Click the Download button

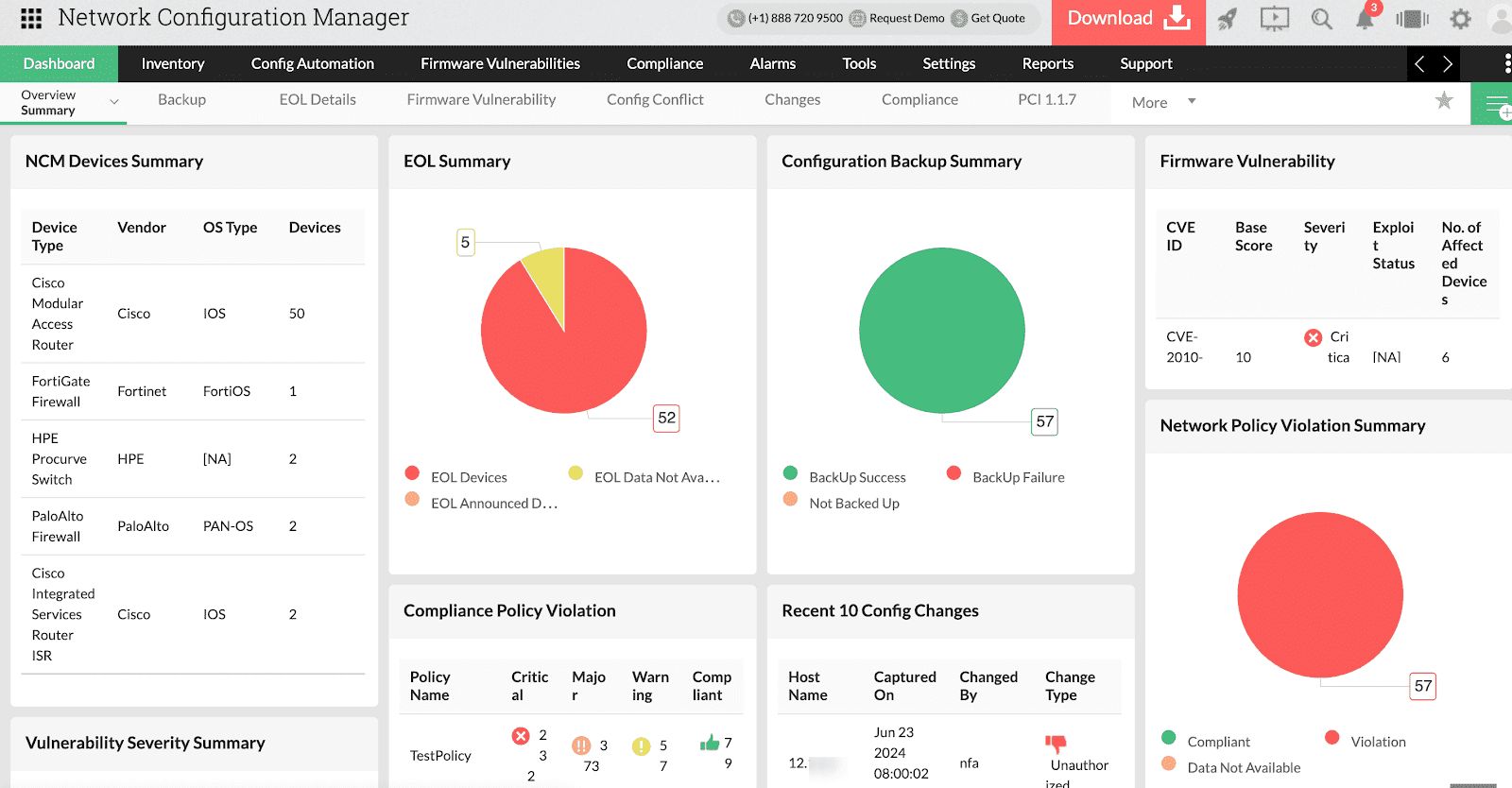click(1128, 19)
